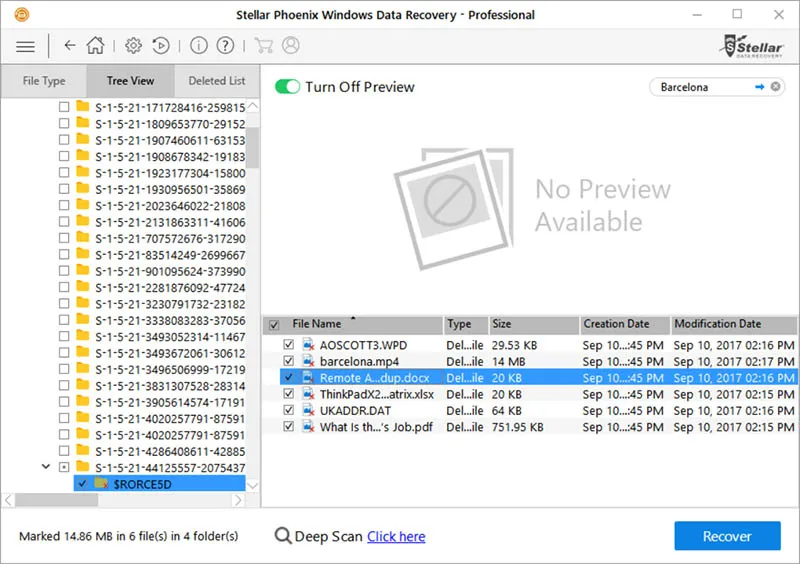This screenshot has height=564, width=800.
Task: Click the Remote A...dup.docx file icon
Action: [308, 378]
